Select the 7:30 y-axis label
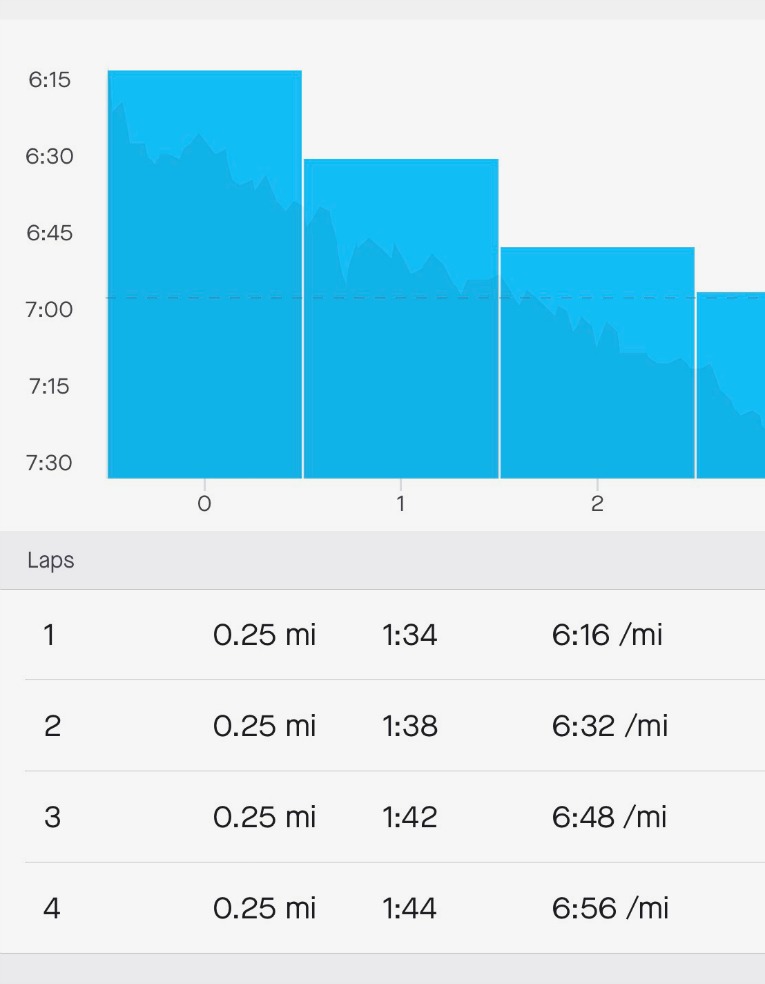This screenshot has width=765, height=984. pyautogui.click(x=49, y=463)
